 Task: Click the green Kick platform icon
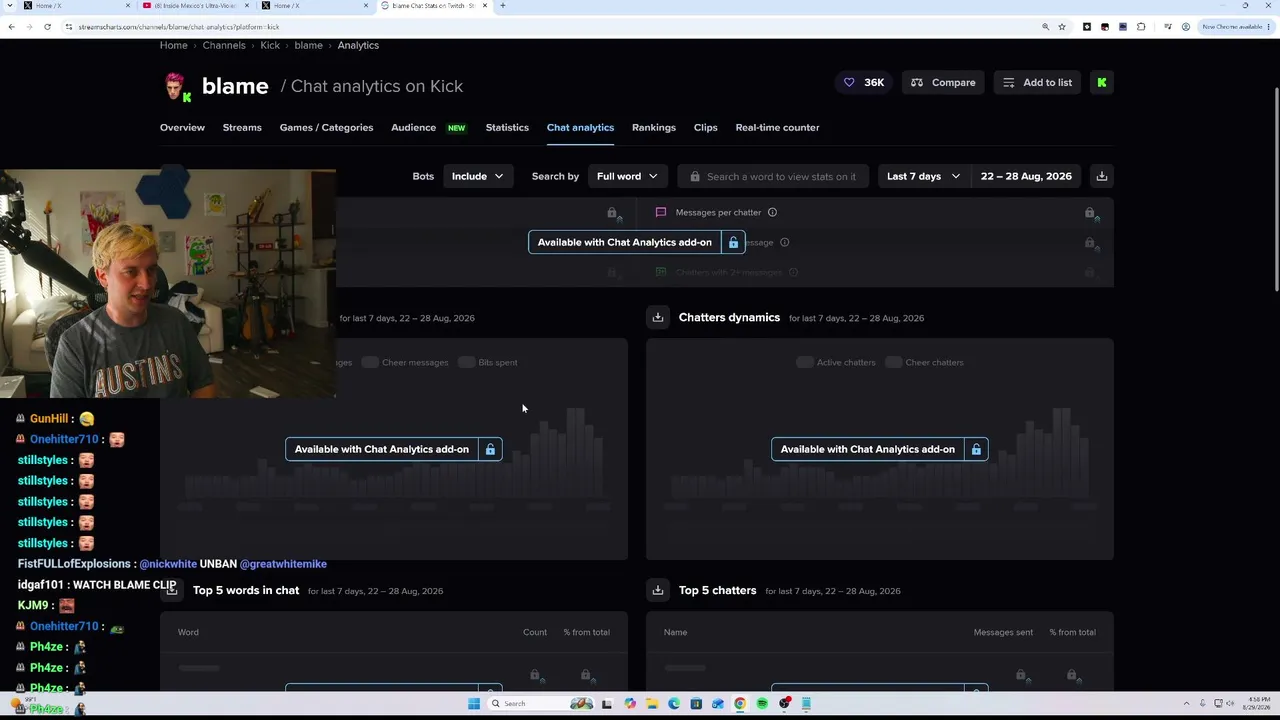1101,83
